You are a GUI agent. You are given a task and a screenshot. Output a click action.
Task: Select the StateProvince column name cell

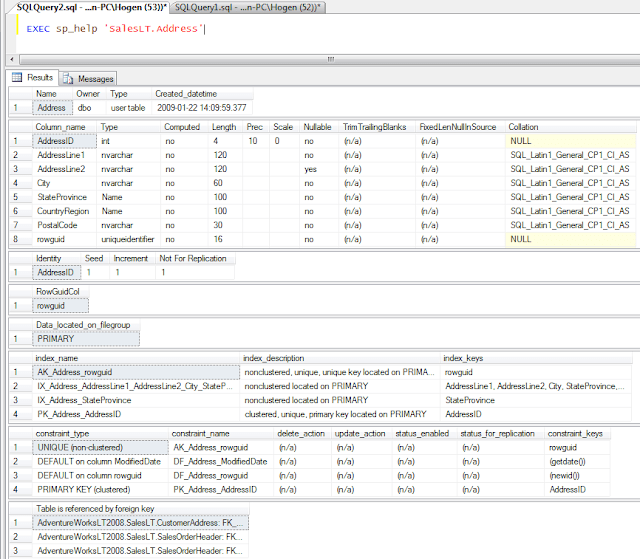click(64, 197)
